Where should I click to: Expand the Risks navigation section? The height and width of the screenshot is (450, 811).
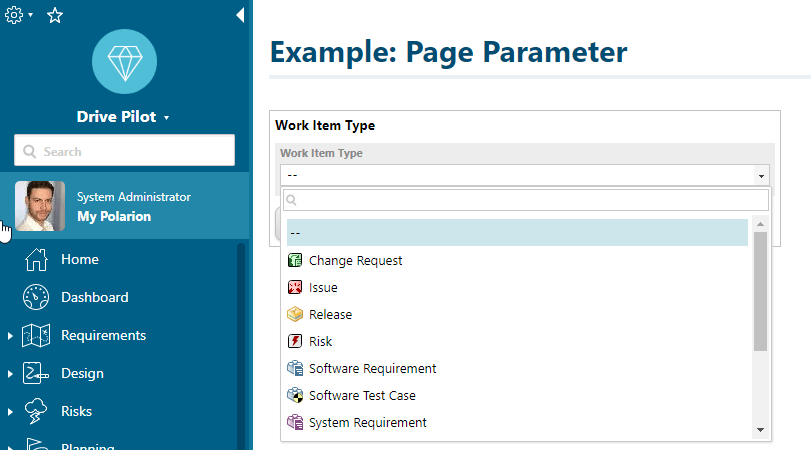[x=10, y=412]
